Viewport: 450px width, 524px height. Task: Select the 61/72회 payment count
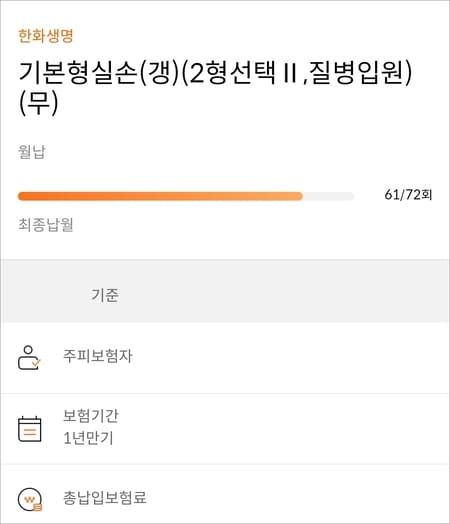click(x=408, y=194)
